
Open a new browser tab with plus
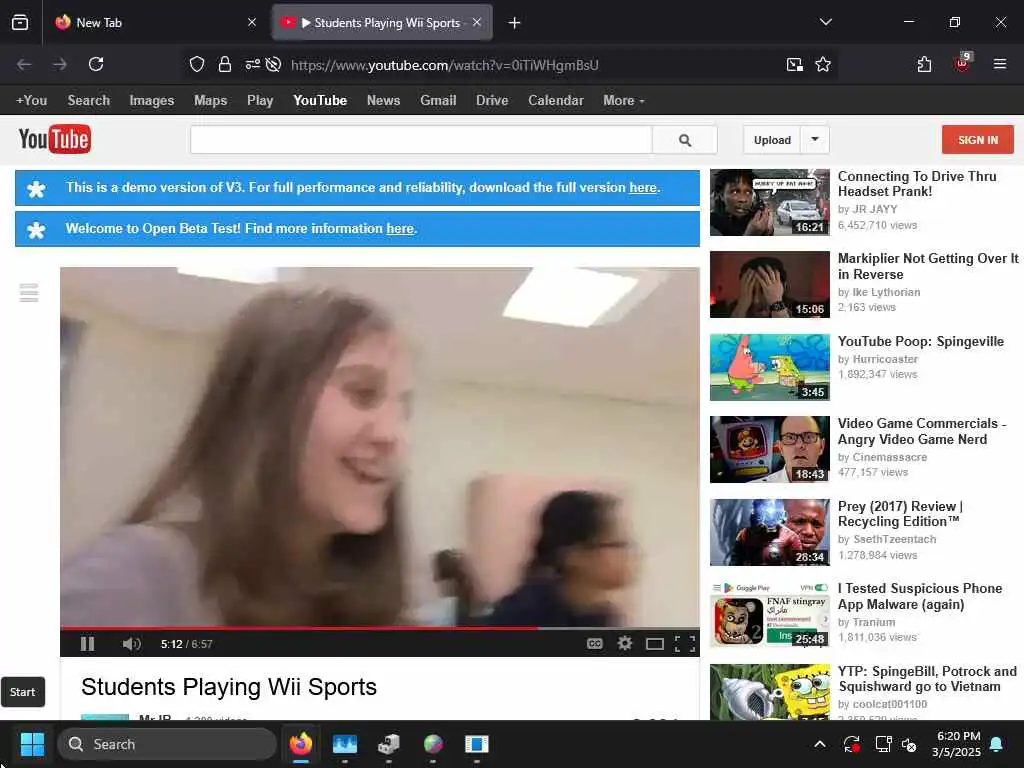(x=515, y=23)
